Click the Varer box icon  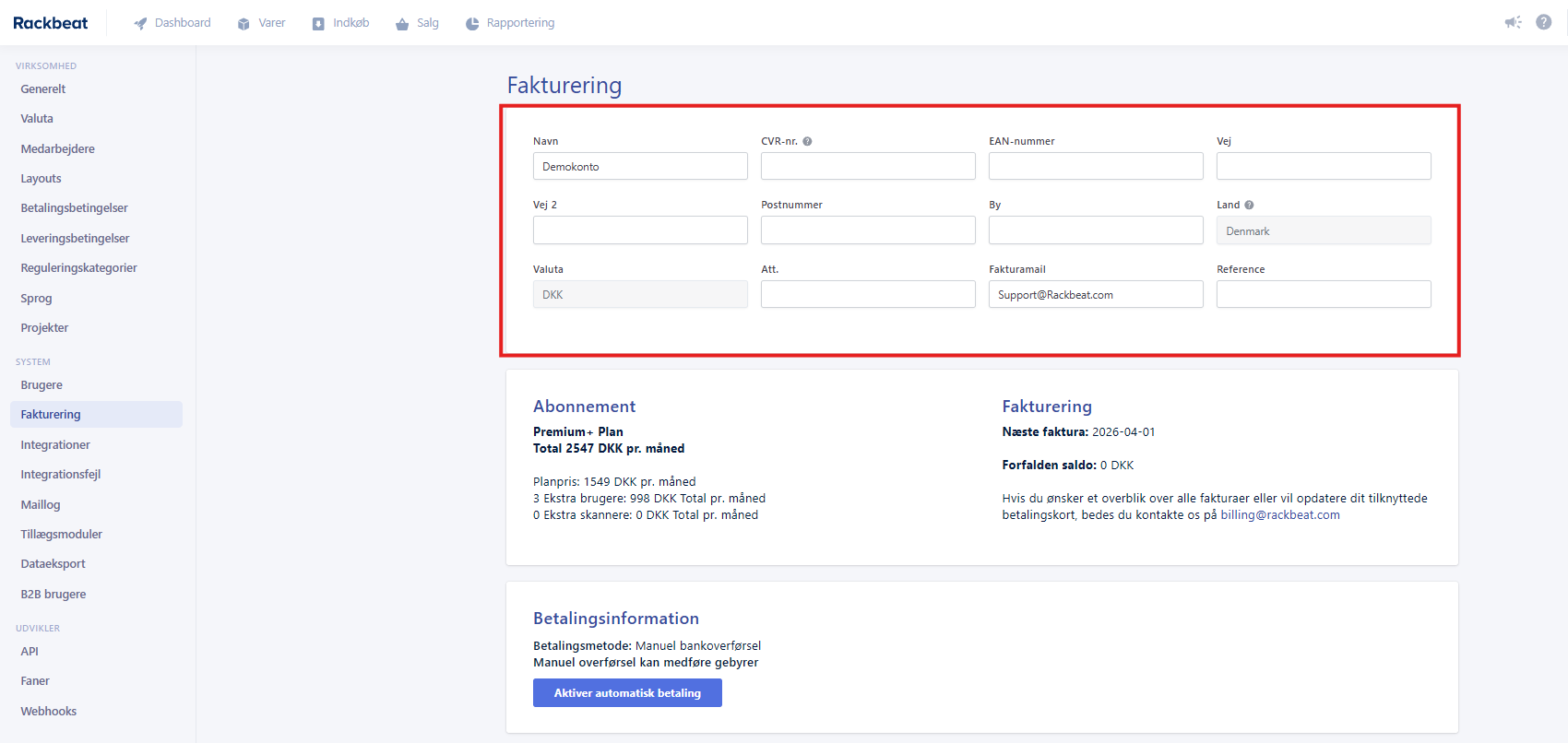[244, 23]
